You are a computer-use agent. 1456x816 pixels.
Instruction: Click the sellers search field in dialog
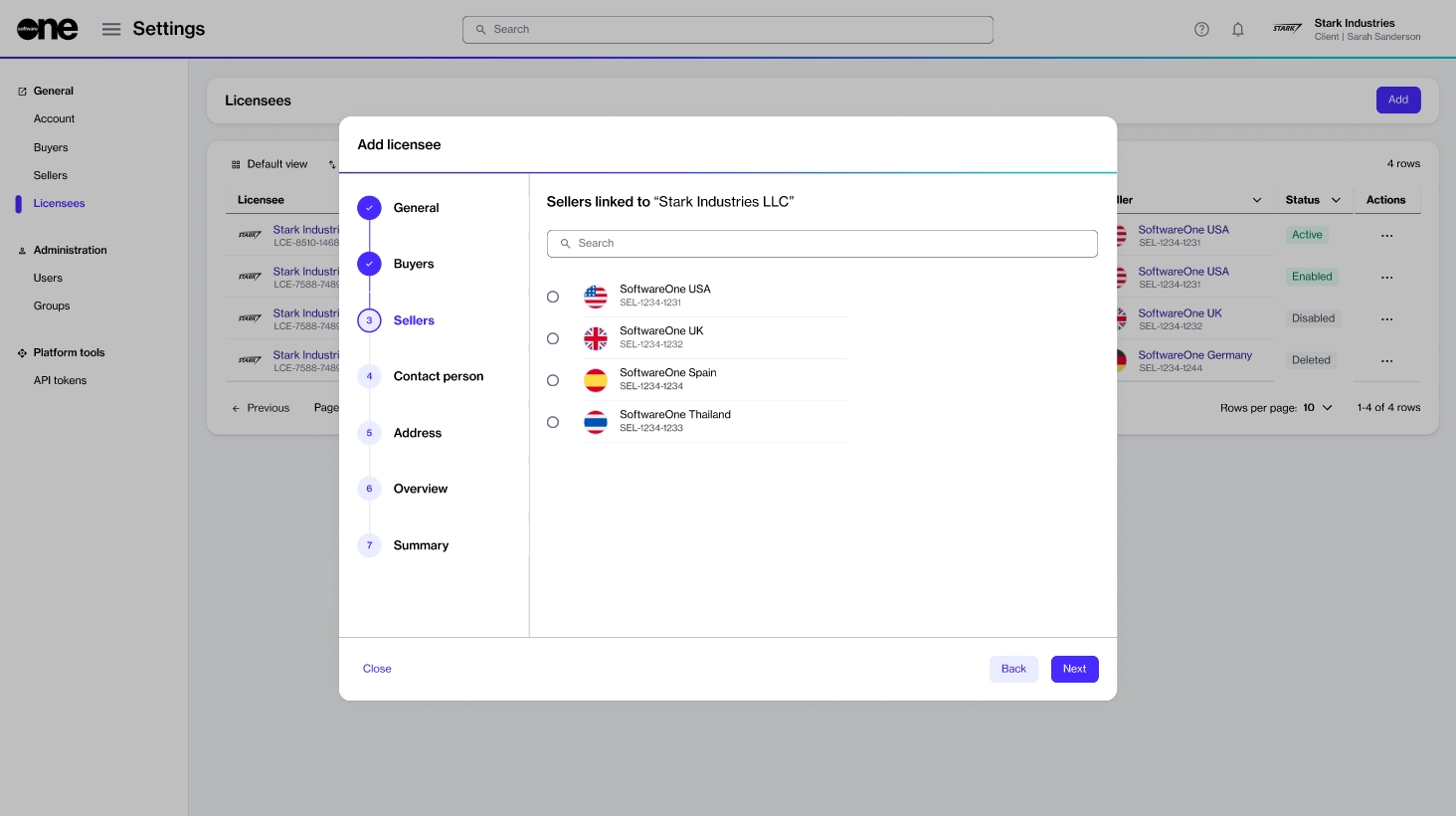[821, 243]
